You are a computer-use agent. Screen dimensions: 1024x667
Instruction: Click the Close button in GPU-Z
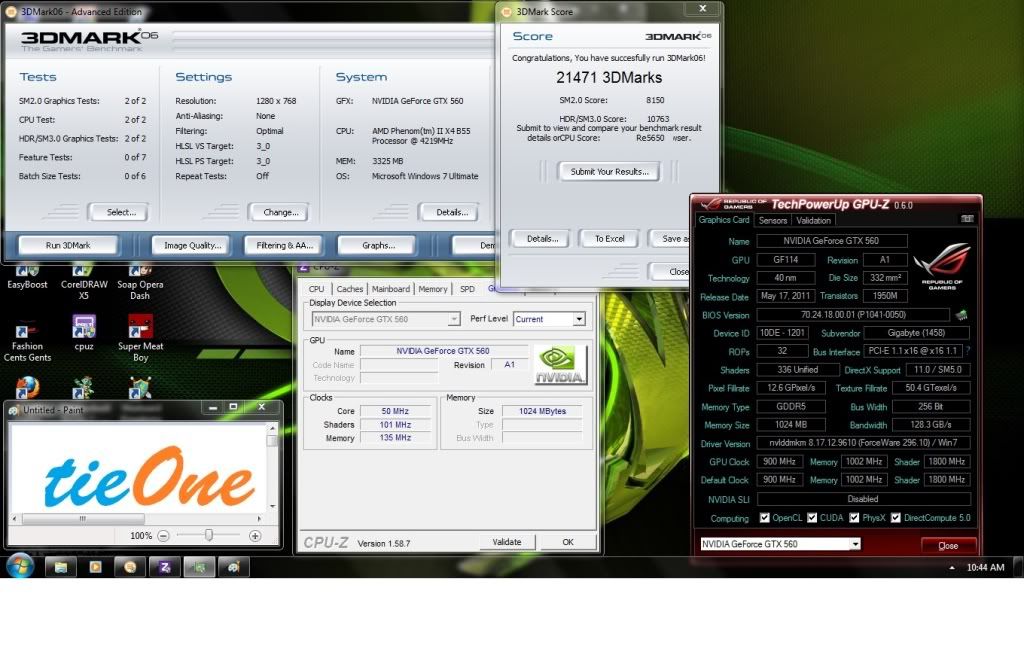[x=948, y=545]
